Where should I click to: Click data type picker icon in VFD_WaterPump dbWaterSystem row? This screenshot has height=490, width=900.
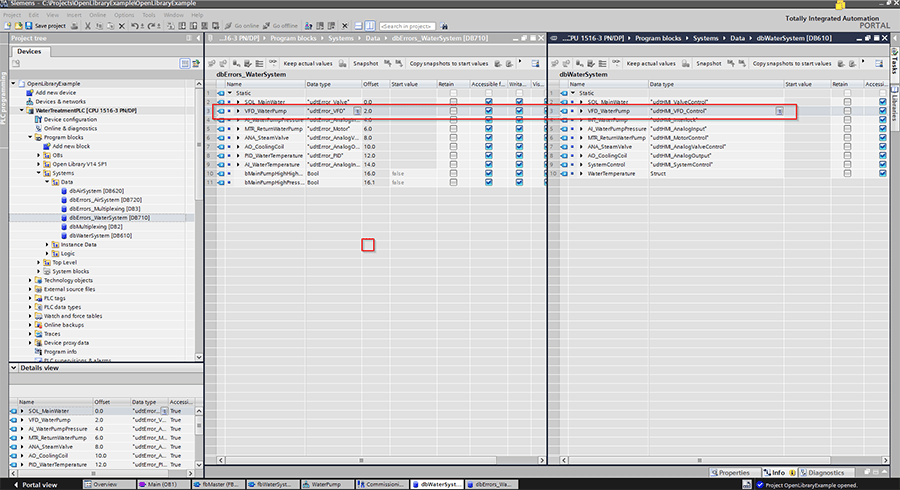[x=779, y=111]
